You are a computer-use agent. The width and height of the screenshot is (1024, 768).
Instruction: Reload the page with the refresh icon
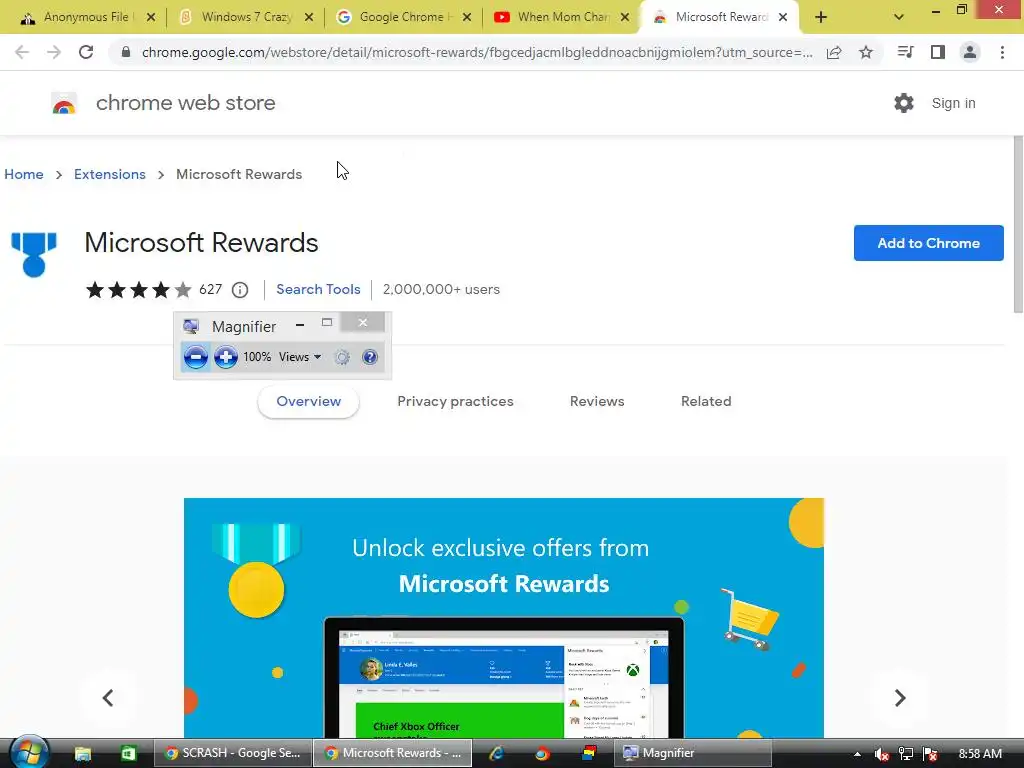click(86, 52)
